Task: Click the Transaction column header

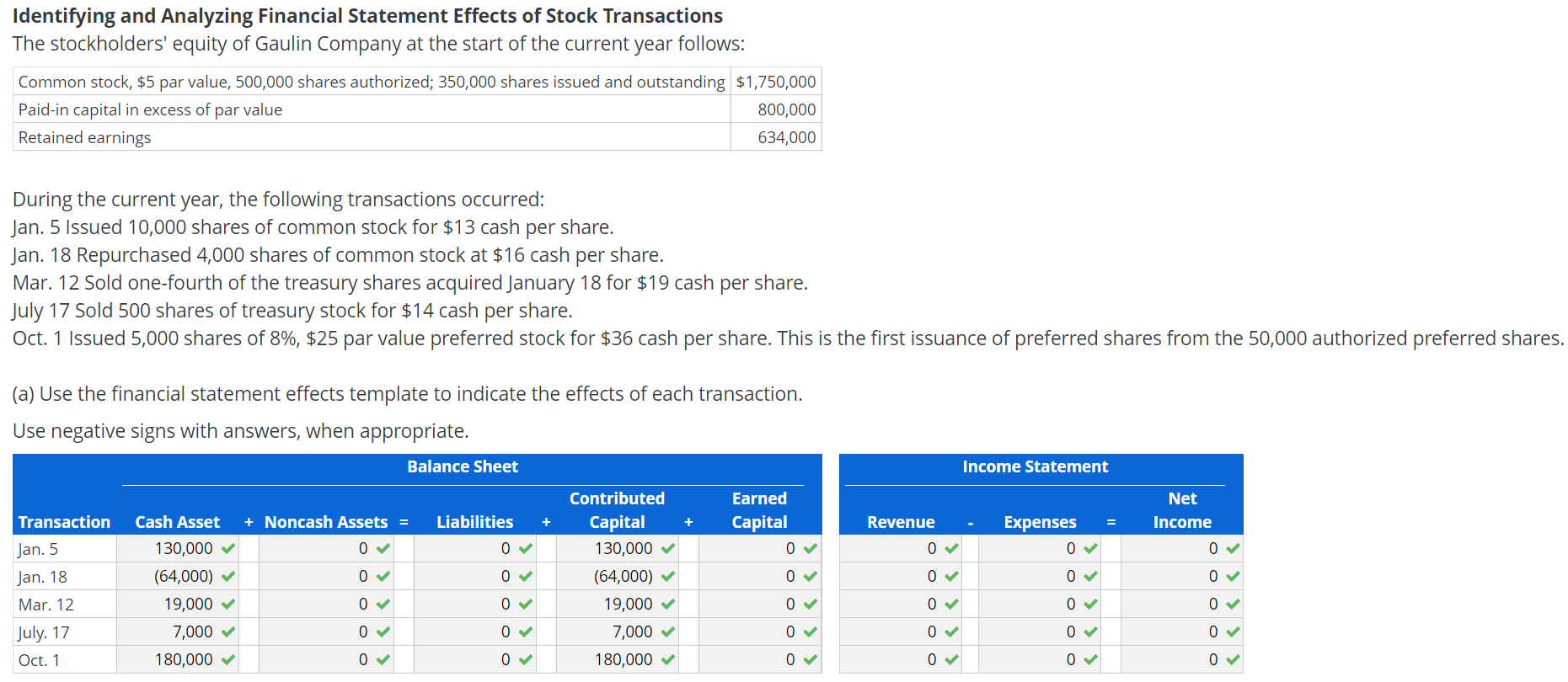Action: 64,522
